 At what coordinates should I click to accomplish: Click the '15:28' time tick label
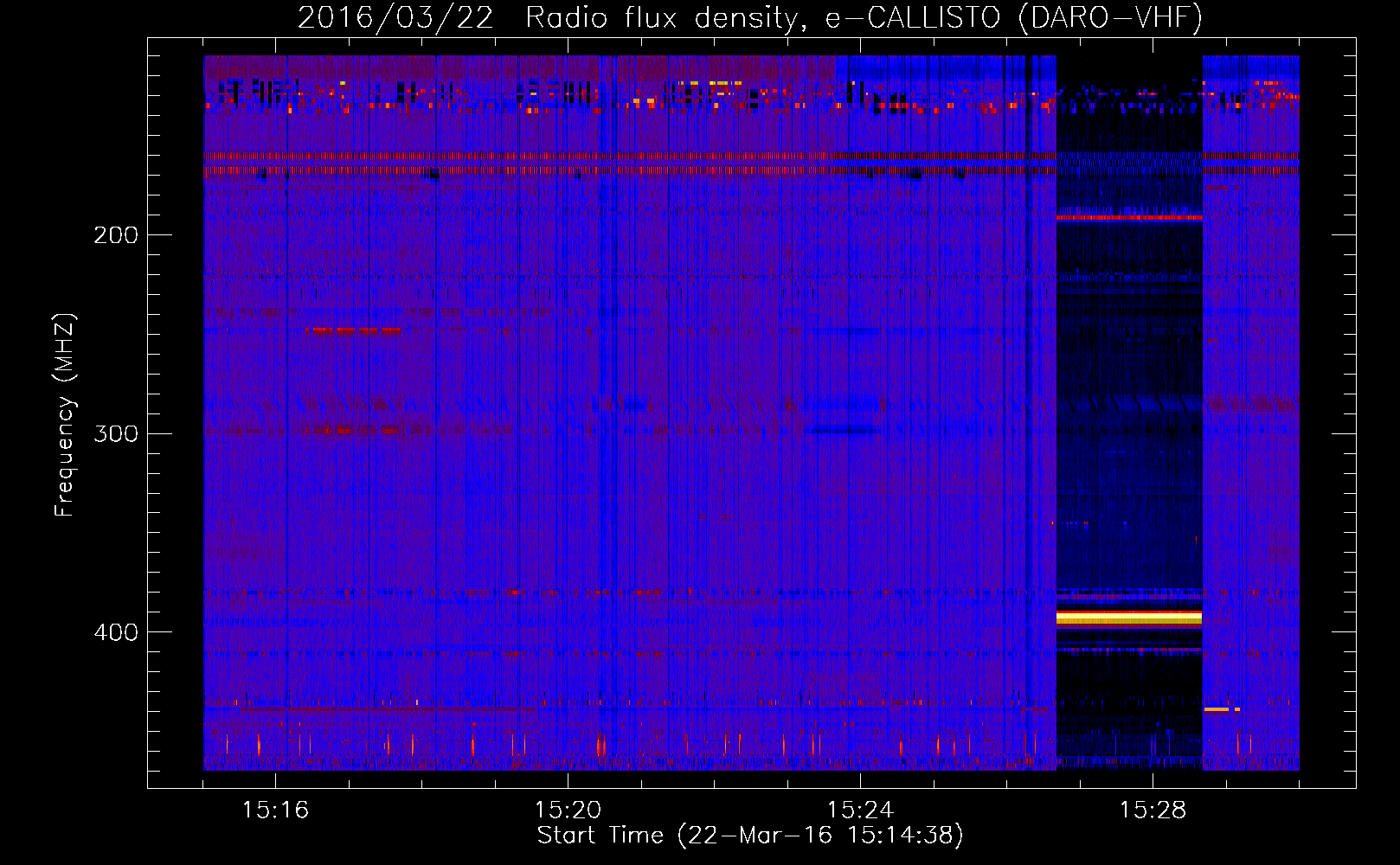pos(1153,811)
